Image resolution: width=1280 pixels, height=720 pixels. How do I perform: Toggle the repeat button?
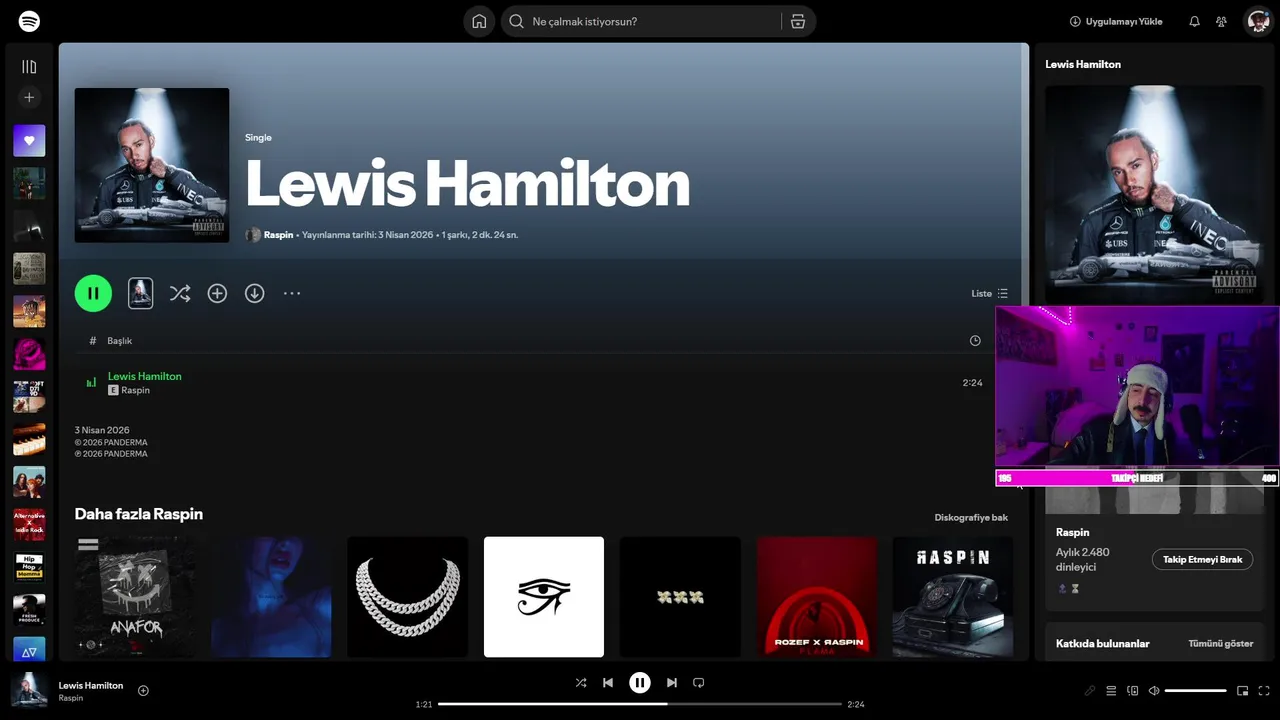click(699, 683)
